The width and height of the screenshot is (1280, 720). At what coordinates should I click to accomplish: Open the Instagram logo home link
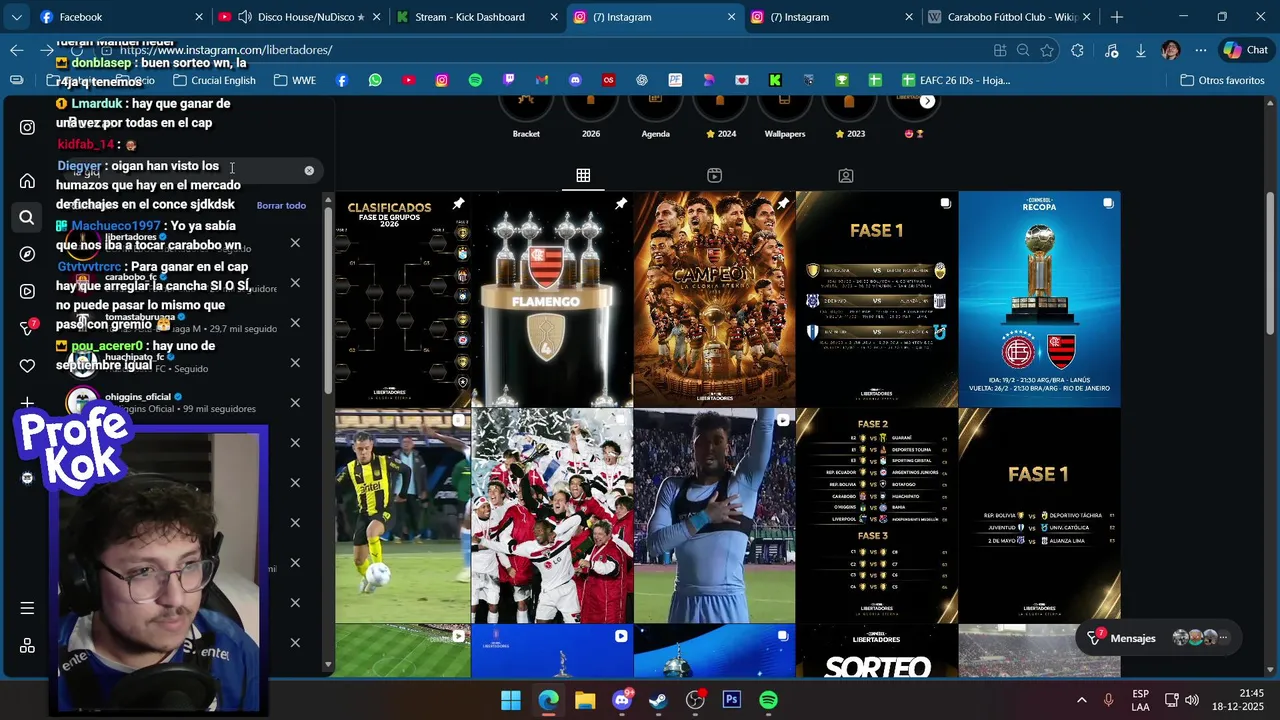[27, 127]
